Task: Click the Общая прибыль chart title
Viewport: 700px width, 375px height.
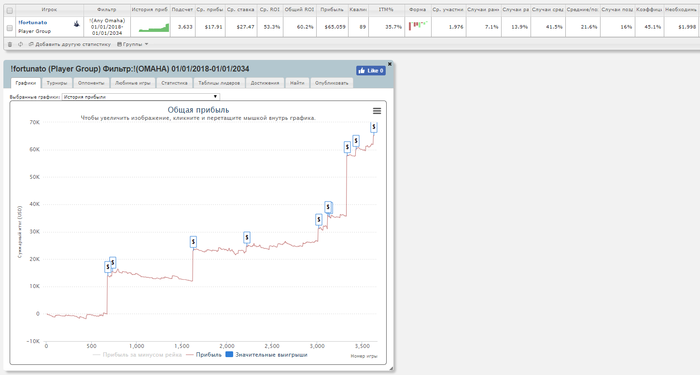Action: [198, 110]
